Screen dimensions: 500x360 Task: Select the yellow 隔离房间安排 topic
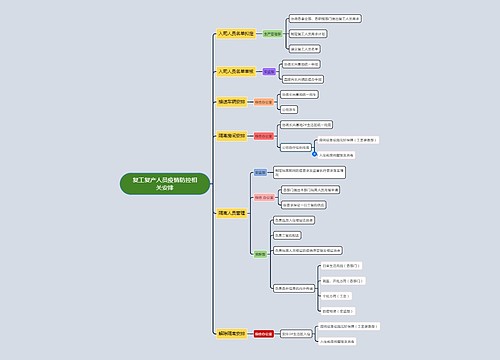232,136
